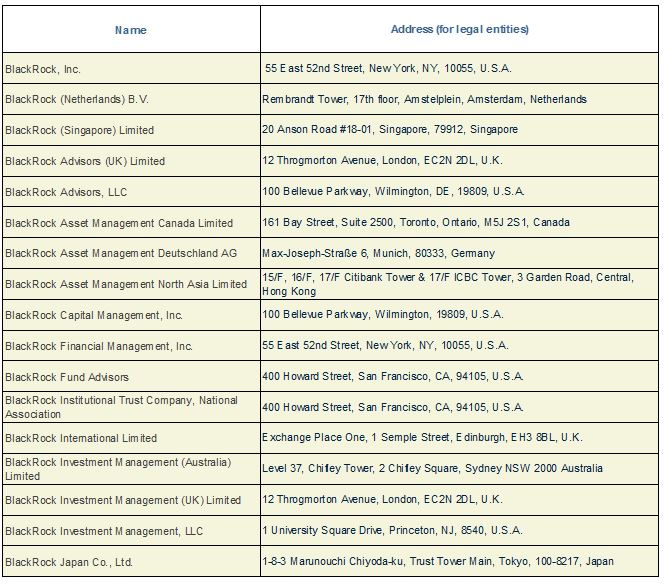Click the Name column header

[x=131, y=30]
